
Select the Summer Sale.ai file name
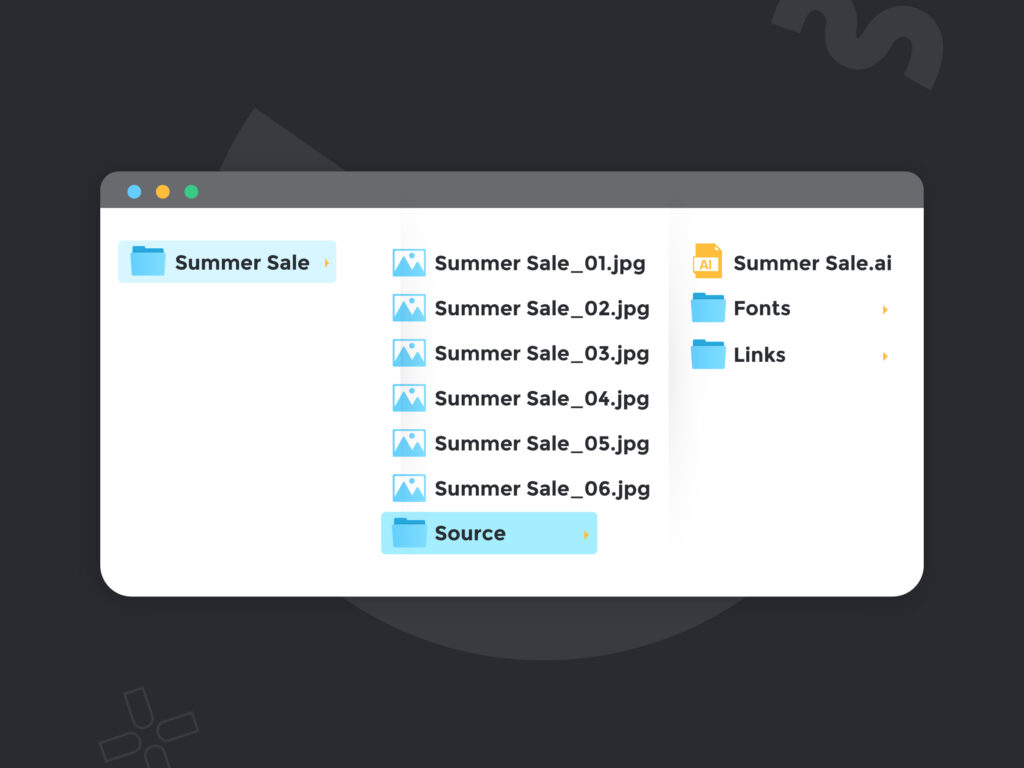pos(812,263)
